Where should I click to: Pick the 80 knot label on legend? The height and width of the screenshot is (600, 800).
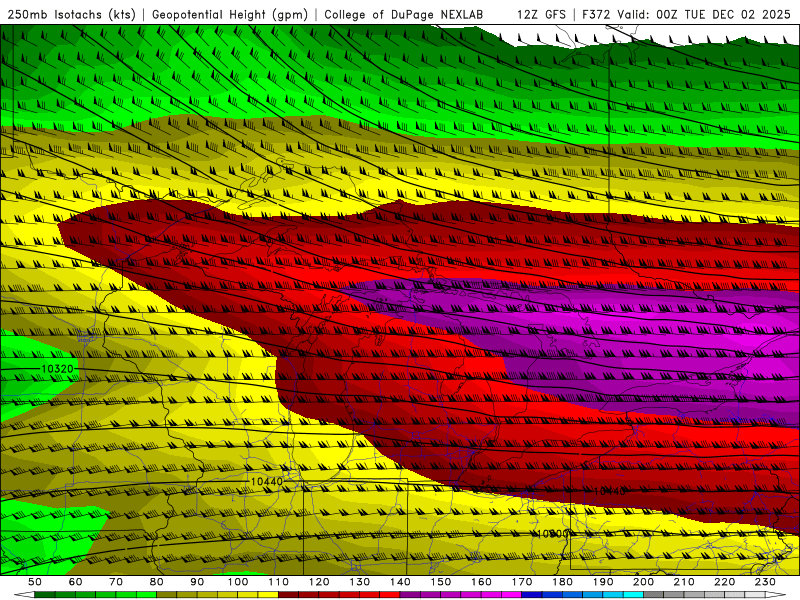[156, 582]
